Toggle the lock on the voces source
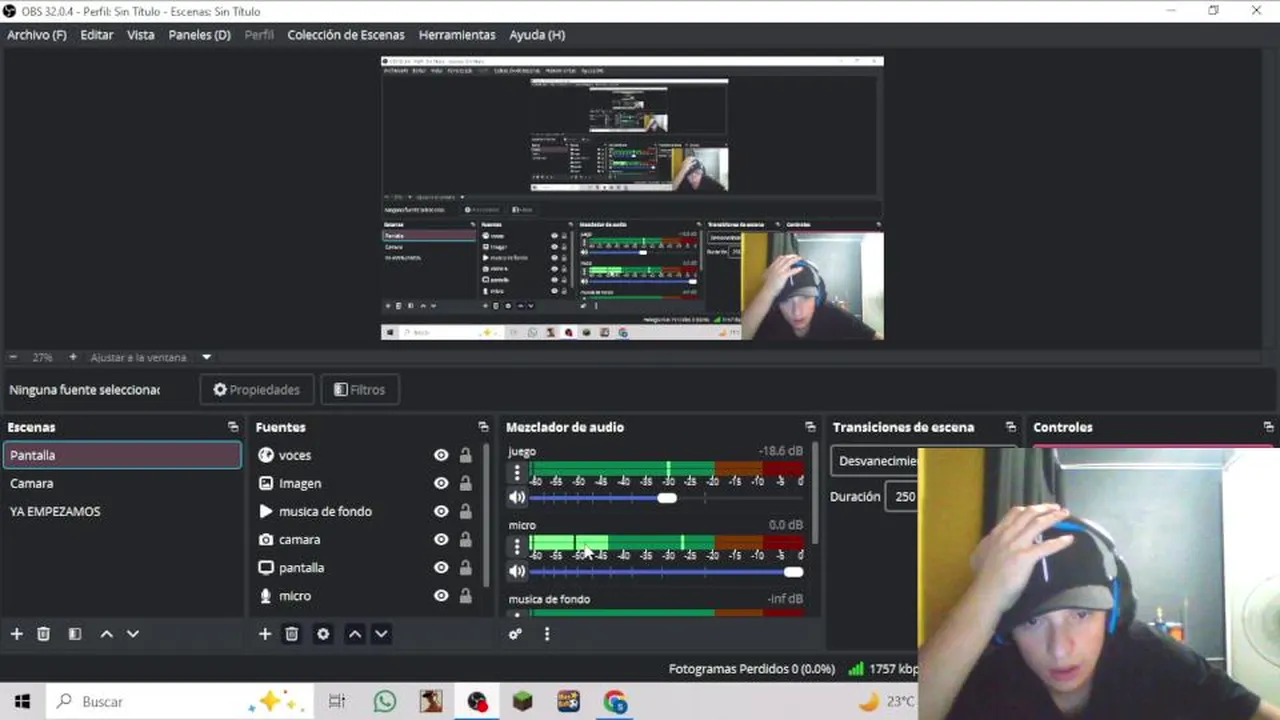1280x720 pixels. [x=465, y=455]
